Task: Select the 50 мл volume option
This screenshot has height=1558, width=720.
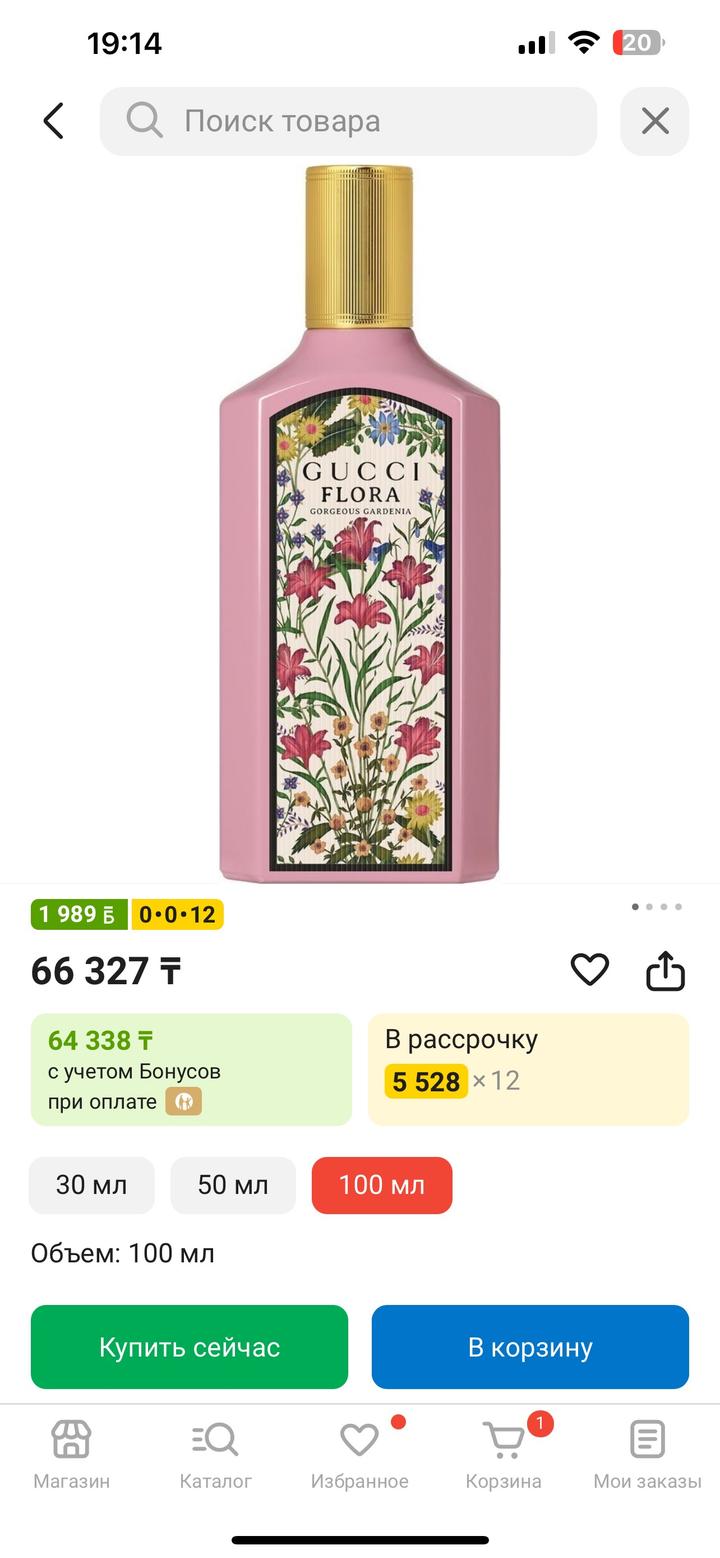Action: 233,1185
